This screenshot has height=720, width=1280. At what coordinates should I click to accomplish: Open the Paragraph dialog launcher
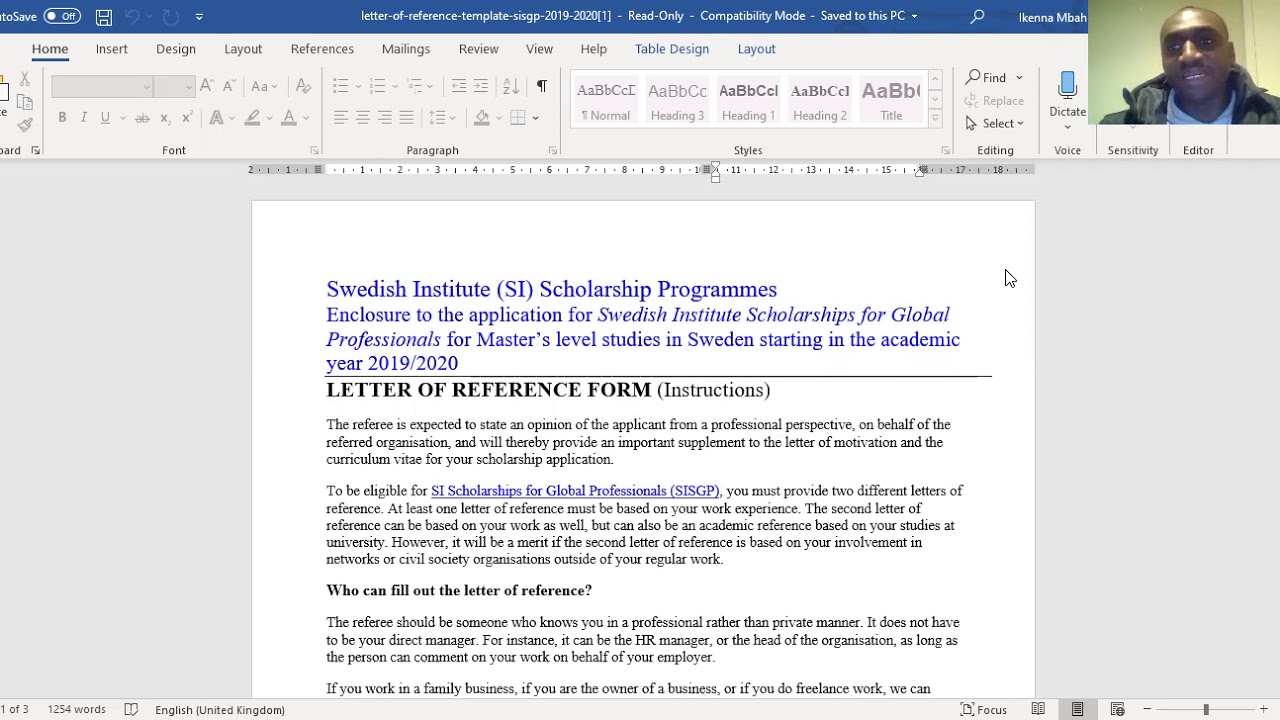coord(553,150)
